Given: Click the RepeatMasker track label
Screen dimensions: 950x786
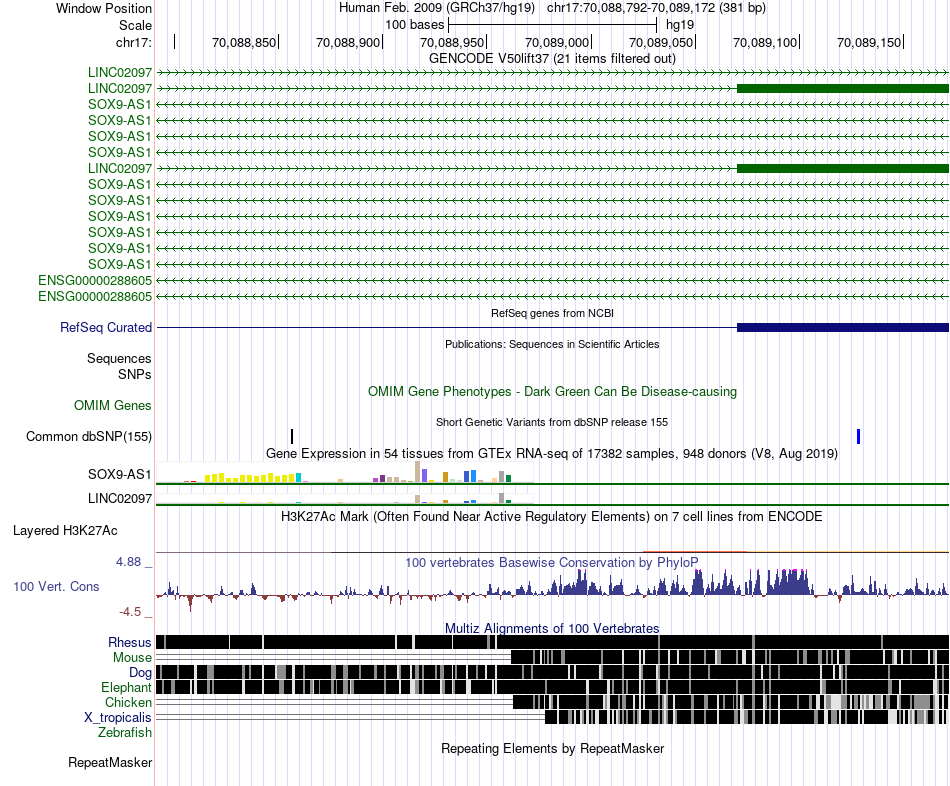Looking at the screenshot, I should tap(110, 762).
